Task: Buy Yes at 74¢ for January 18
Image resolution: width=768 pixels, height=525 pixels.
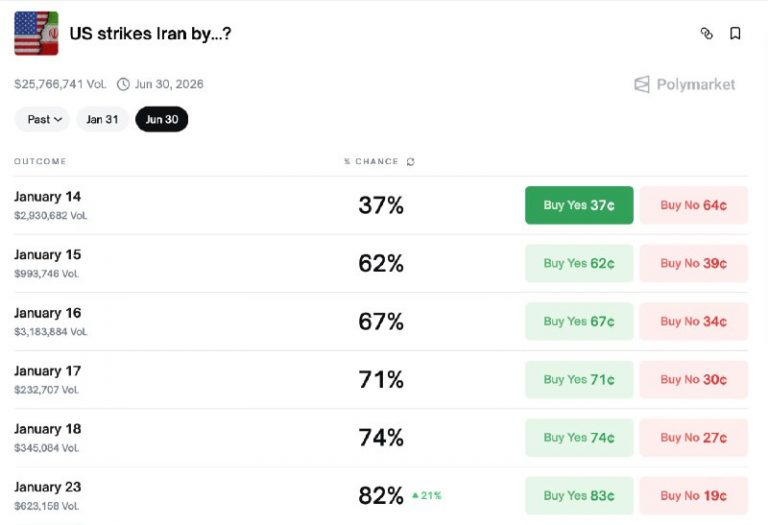Action: (579, 437)
